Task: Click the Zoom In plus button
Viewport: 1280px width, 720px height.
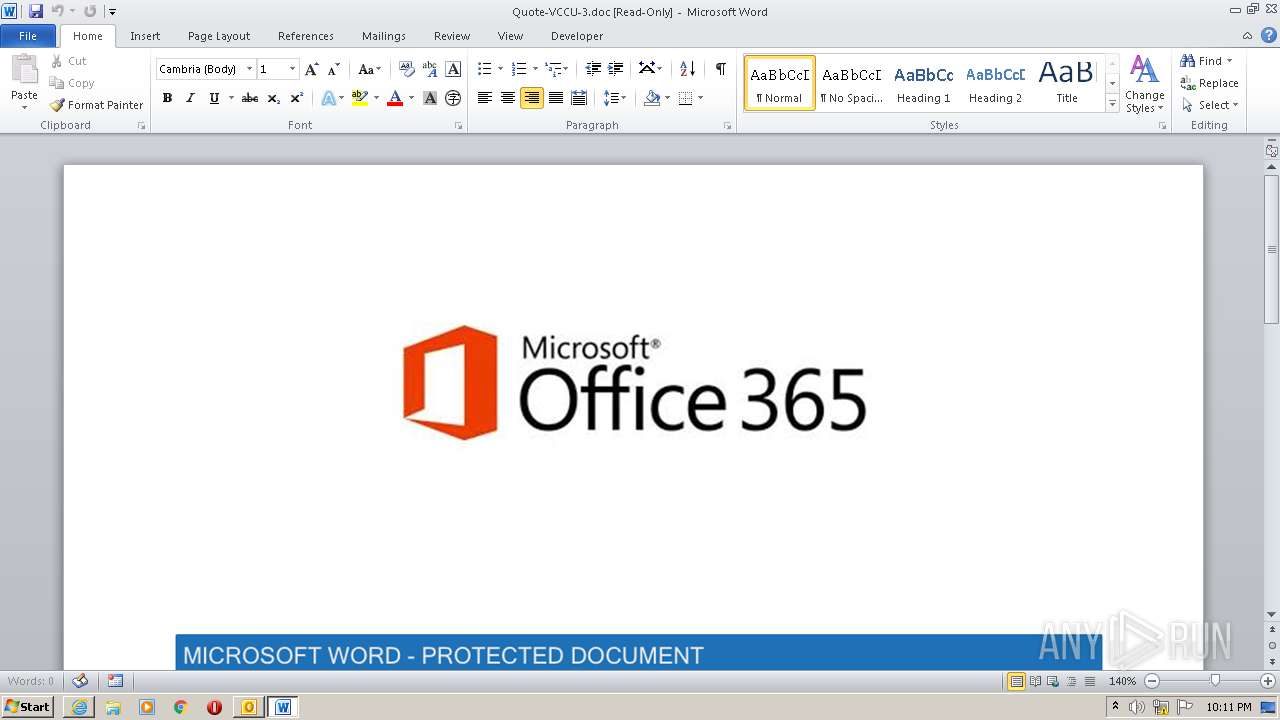Action: point(1268,681)
